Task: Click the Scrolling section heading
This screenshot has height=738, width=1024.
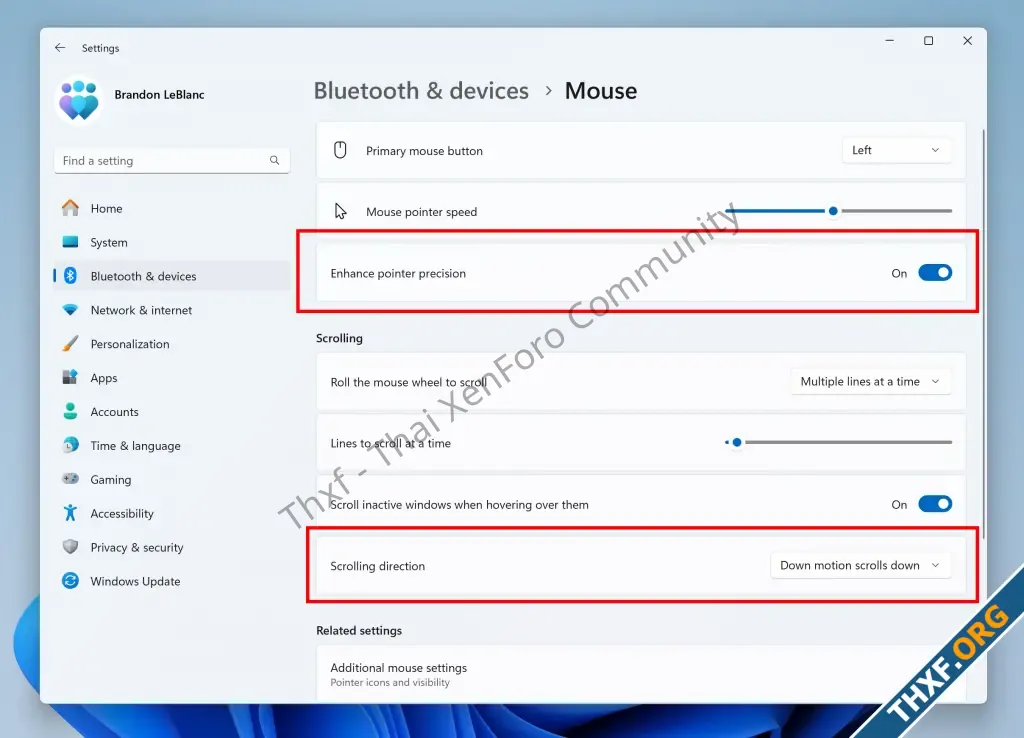Action: pyautogui.click(x=340, y=338)
